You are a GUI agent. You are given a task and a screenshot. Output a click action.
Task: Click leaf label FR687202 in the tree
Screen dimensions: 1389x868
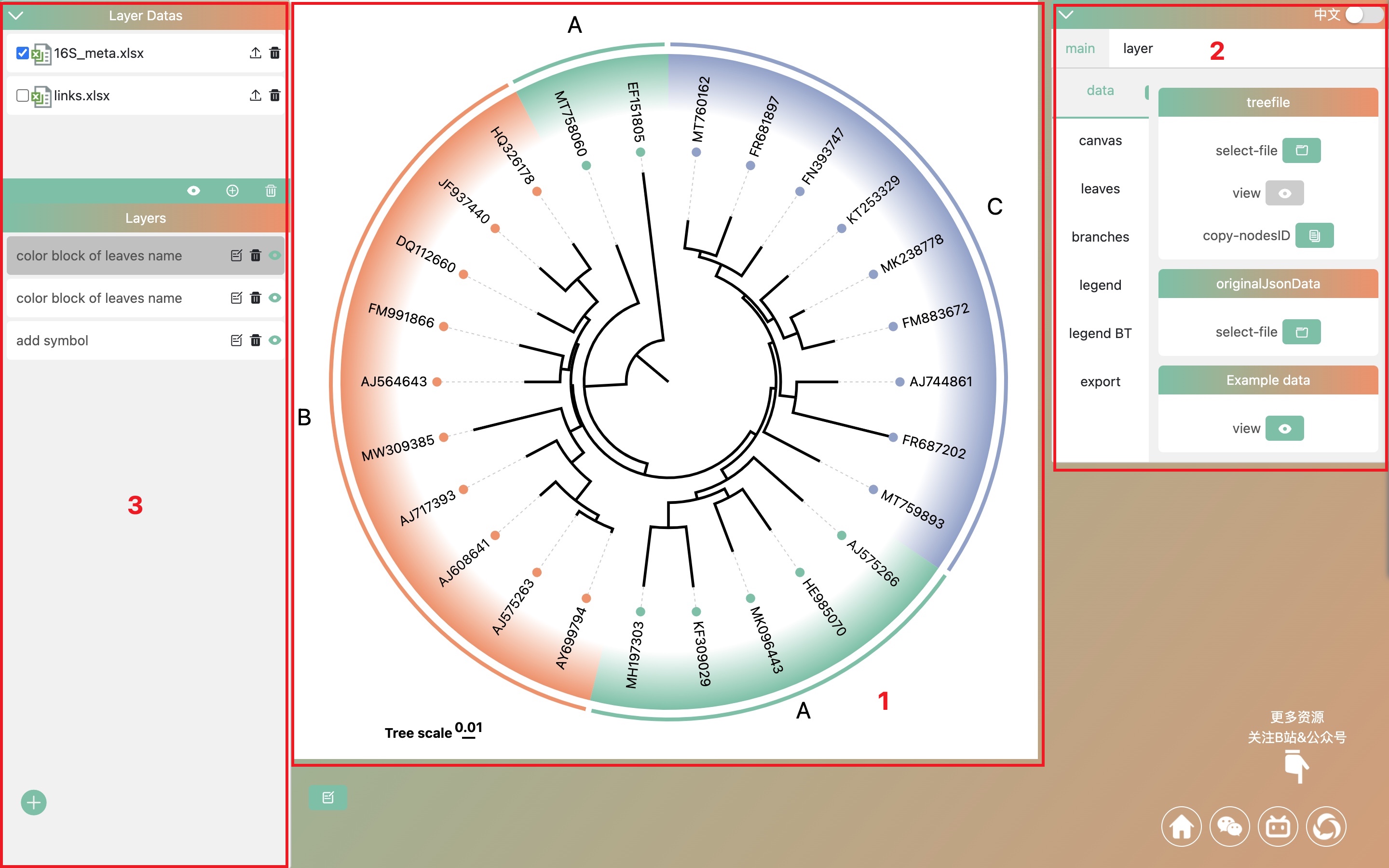(934, 447)
